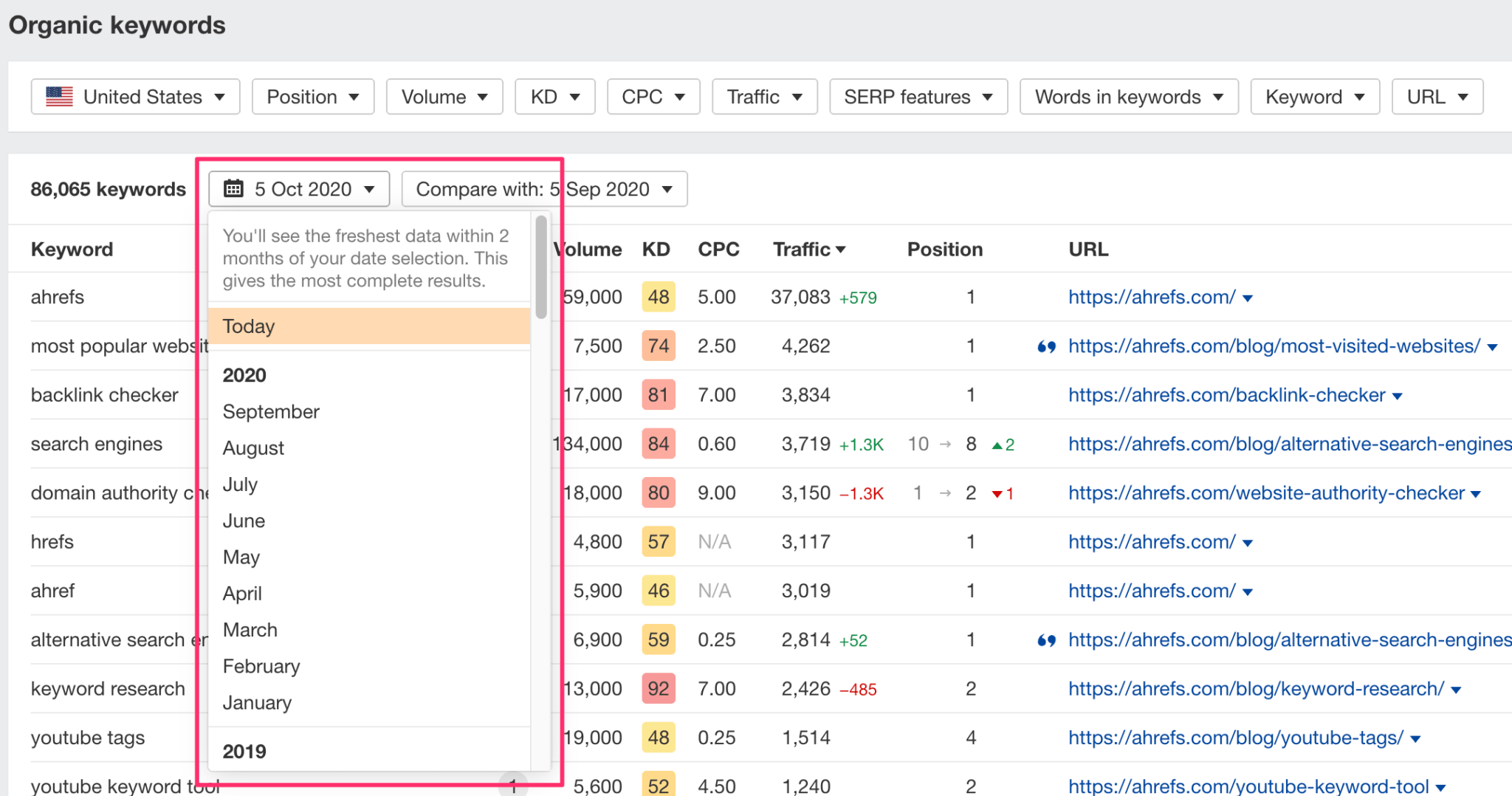Click the Traffic column sort arrow
1512x796 pixels.
coord(842,250)
